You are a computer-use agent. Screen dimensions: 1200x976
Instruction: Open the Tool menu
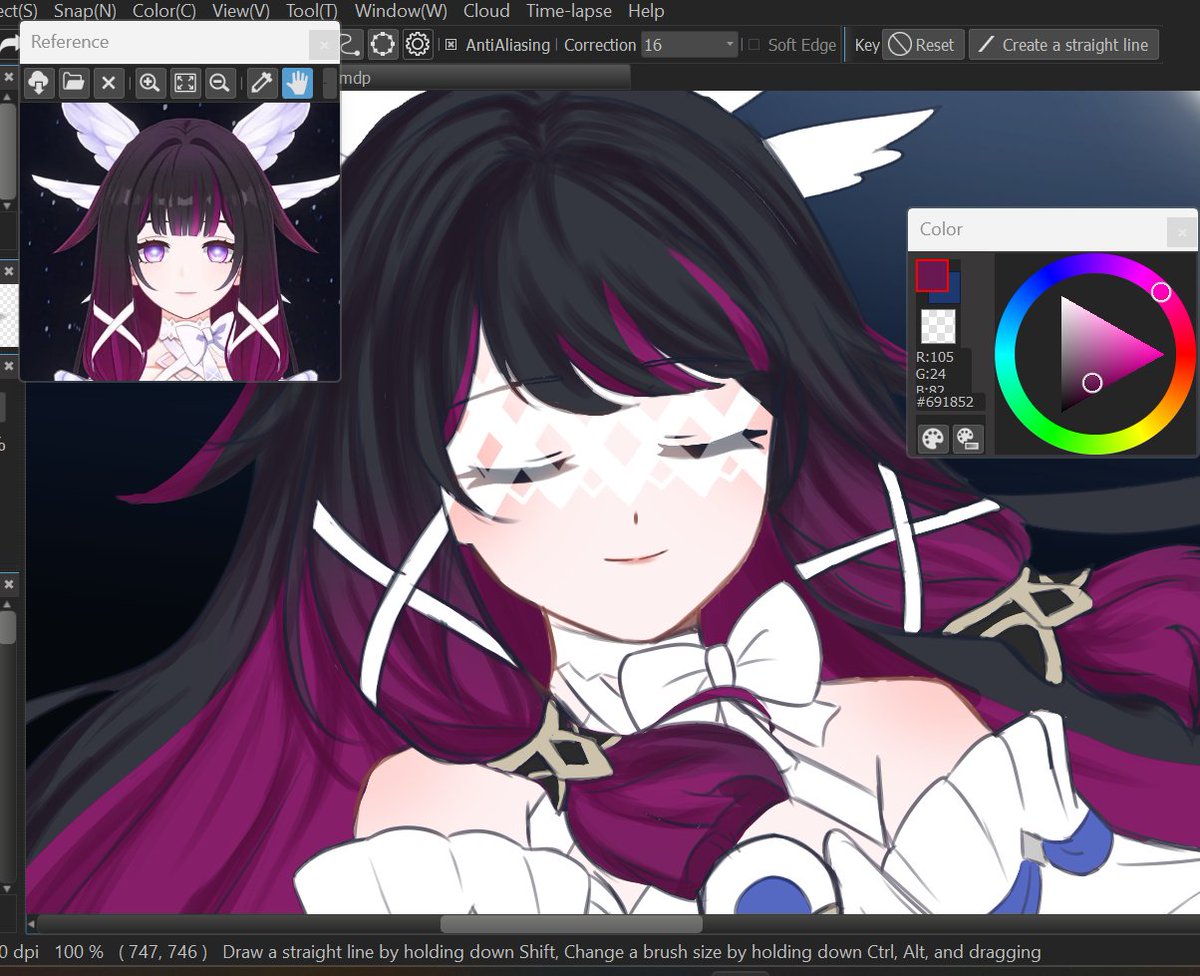click(x=311, y=11)
